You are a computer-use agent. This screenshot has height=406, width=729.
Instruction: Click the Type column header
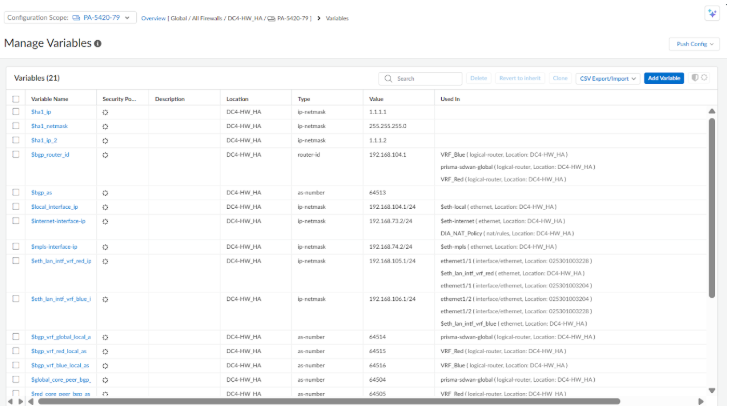(305, 99)
